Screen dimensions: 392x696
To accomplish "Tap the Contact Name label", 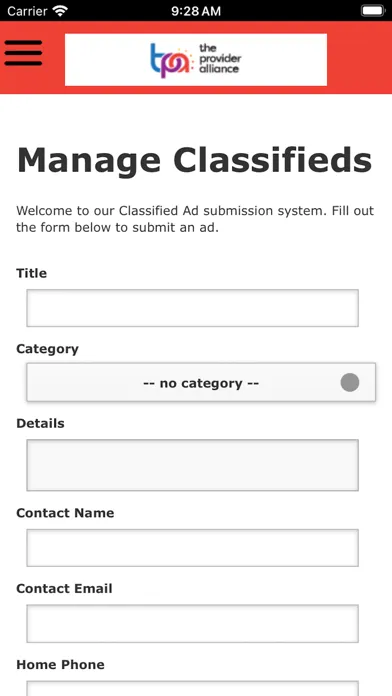I will click(65, 513).
